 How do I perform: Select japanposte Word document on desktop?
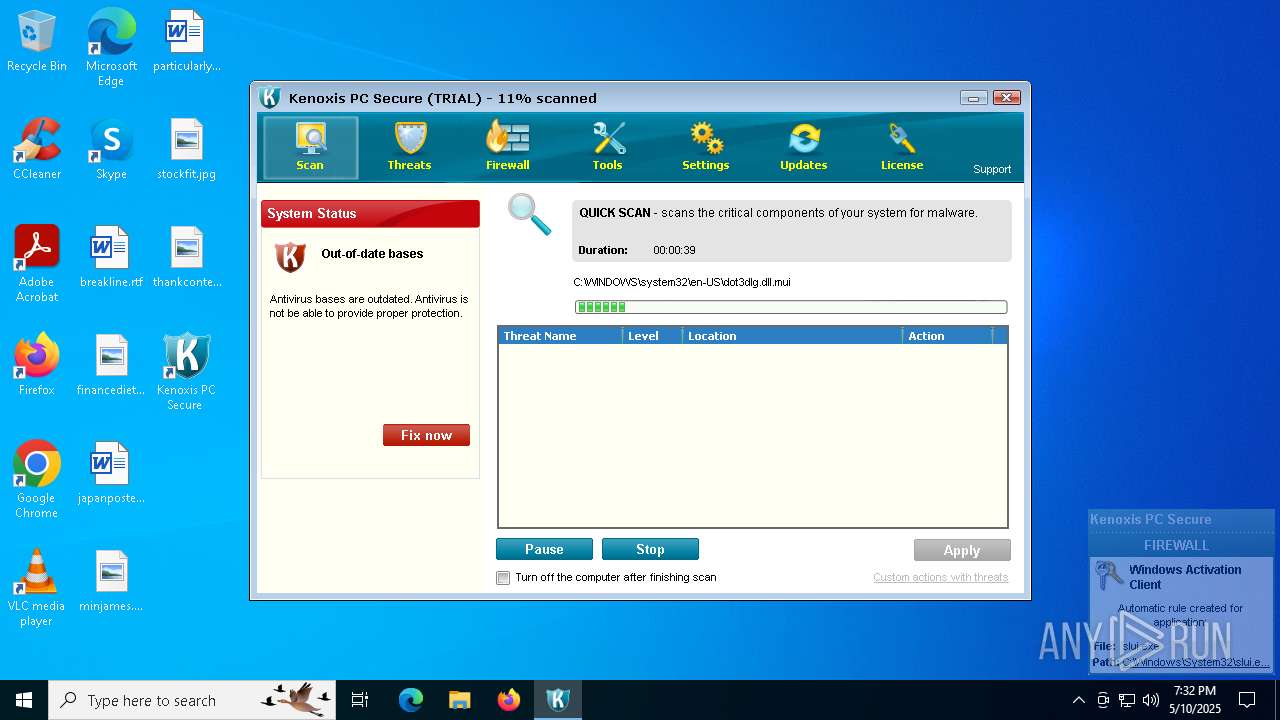(111, 474)
